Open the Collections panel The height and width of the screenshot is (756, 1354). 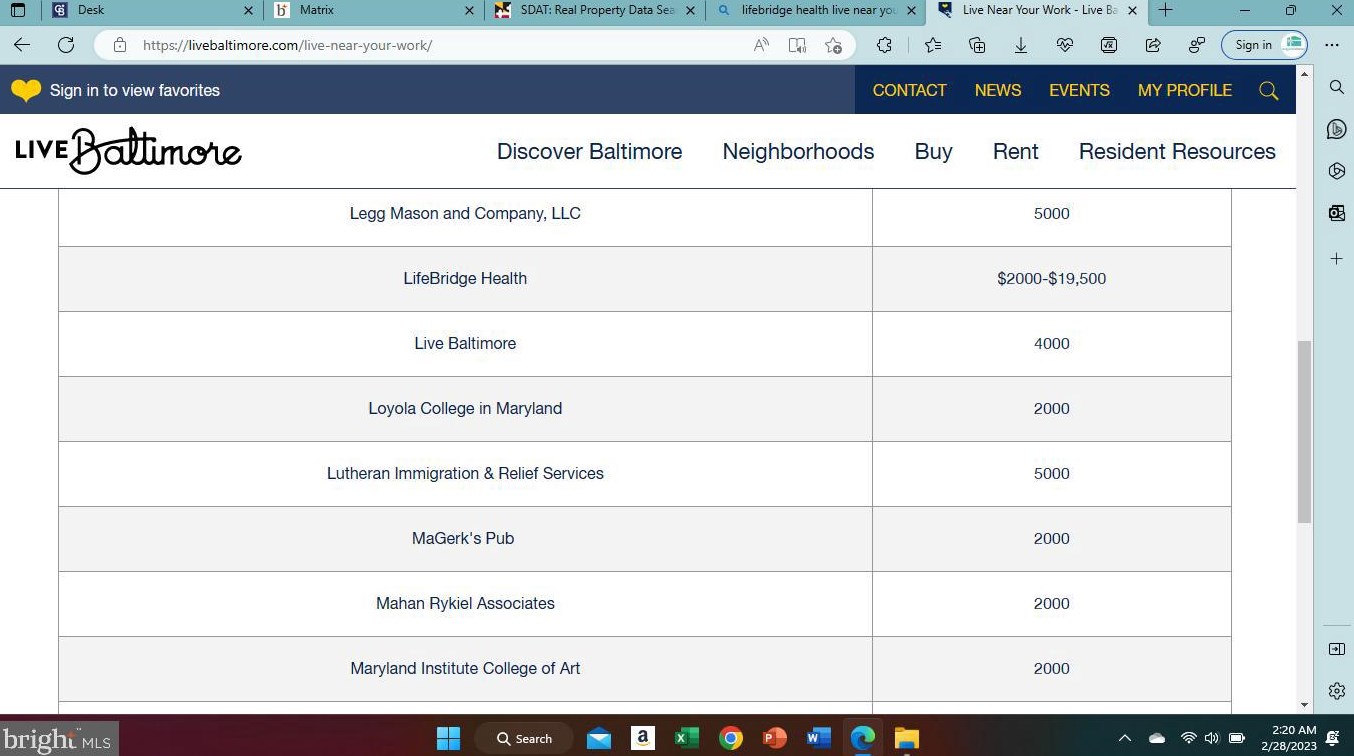[x=977, y=45]
